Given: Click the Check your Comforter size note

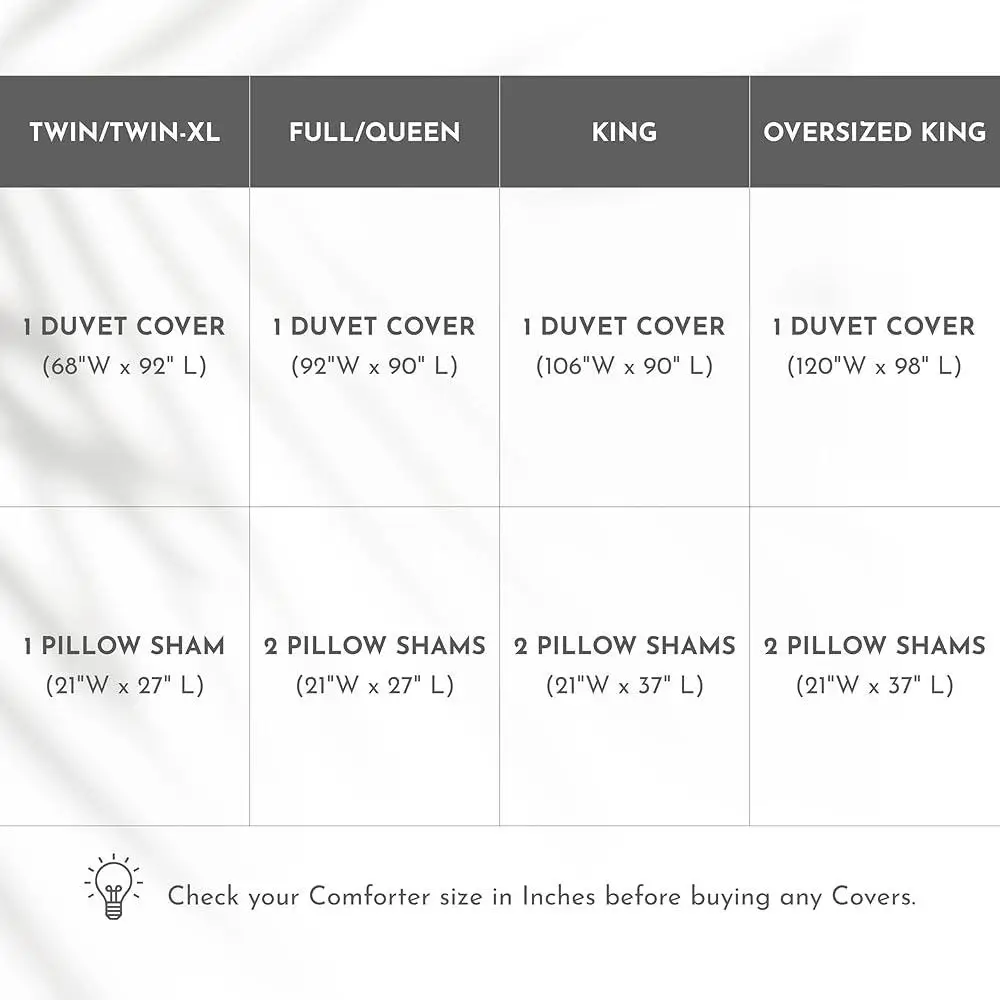Looking at the screenshot, I should pyautogui.click(x=541, y=896).
